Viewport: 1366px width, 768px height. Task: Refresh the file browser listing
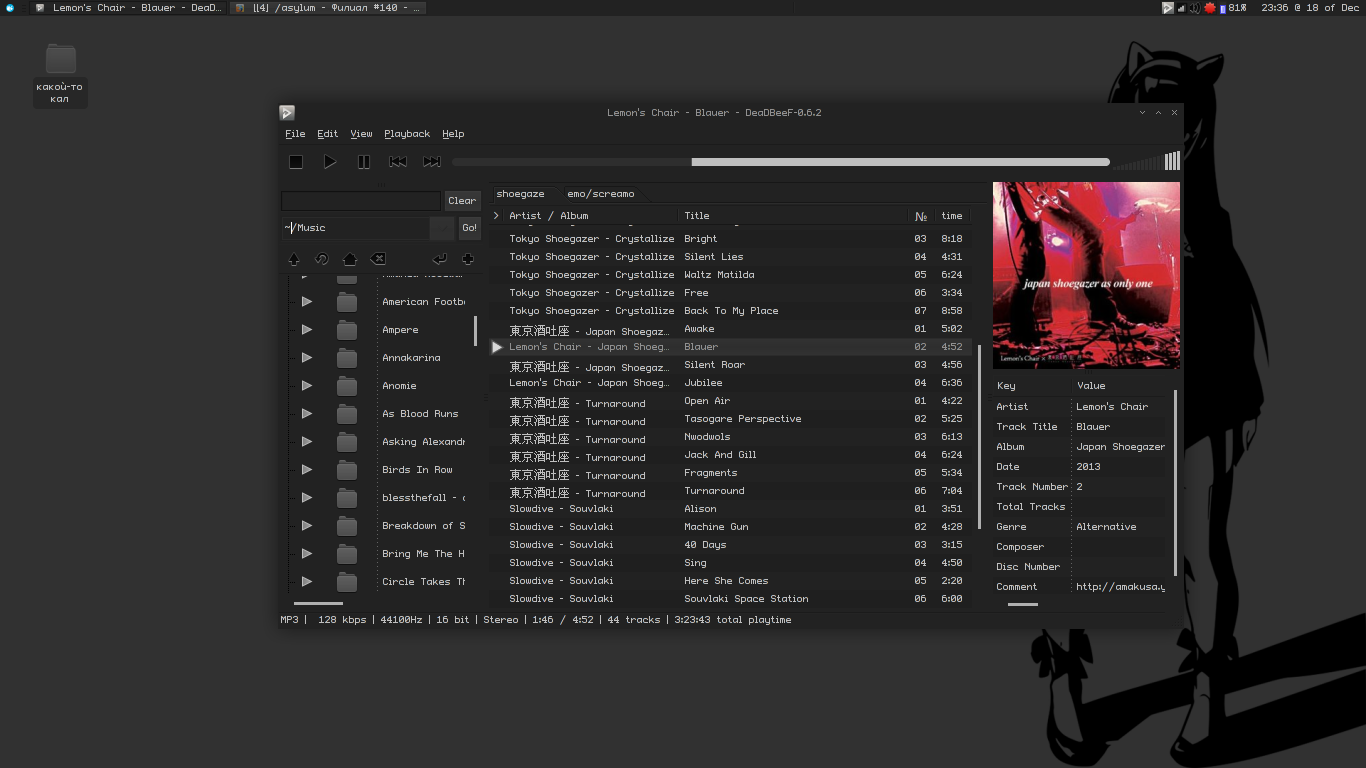(x=322, y=259)
